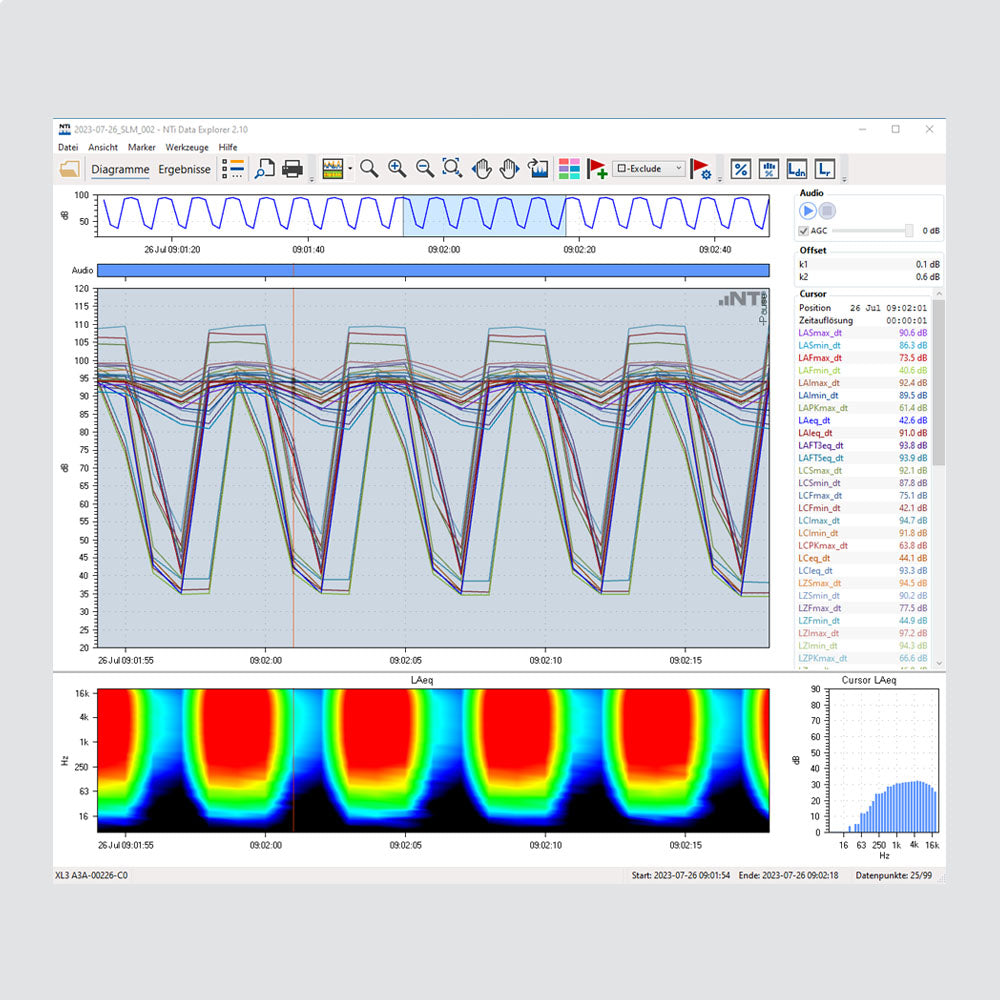Open marker settings flag with gear
This screenshot has height=1000, width=1000.
[x=700, y=169]
